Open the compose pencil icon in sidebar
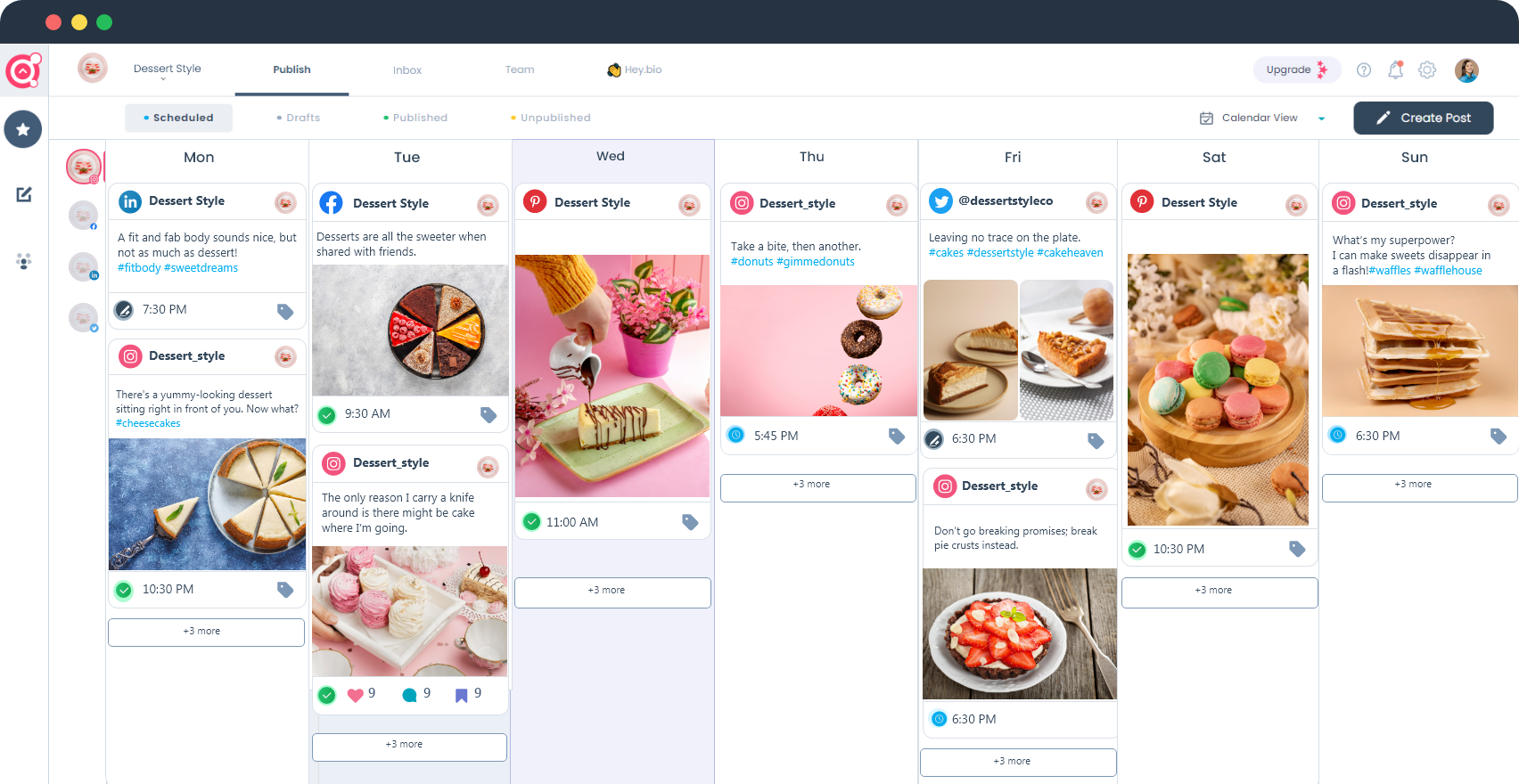This screenshot has height=784, width=1519. 24,194
